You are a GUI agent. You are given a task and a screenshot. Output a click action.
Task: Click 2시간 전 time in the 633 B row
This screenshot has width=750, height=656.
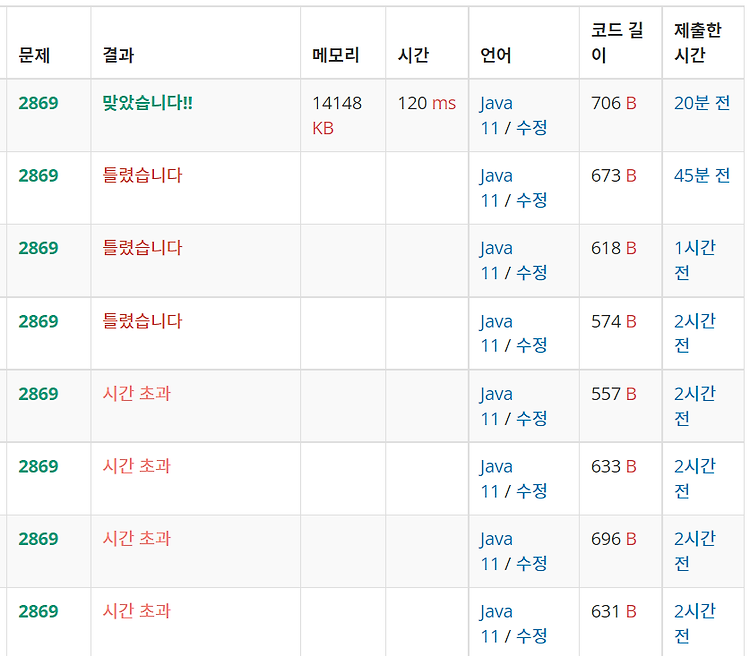click(x=695, y=478)
